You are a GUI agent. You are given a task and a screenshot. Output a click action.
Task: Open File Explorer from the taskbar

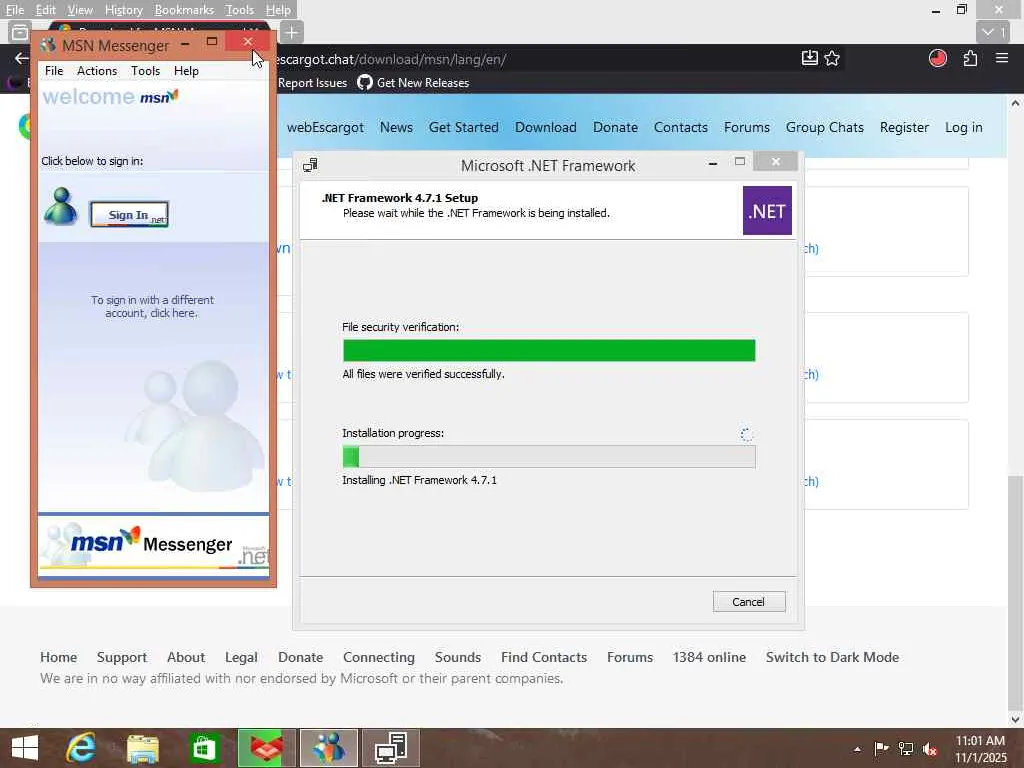pos(142,748)
